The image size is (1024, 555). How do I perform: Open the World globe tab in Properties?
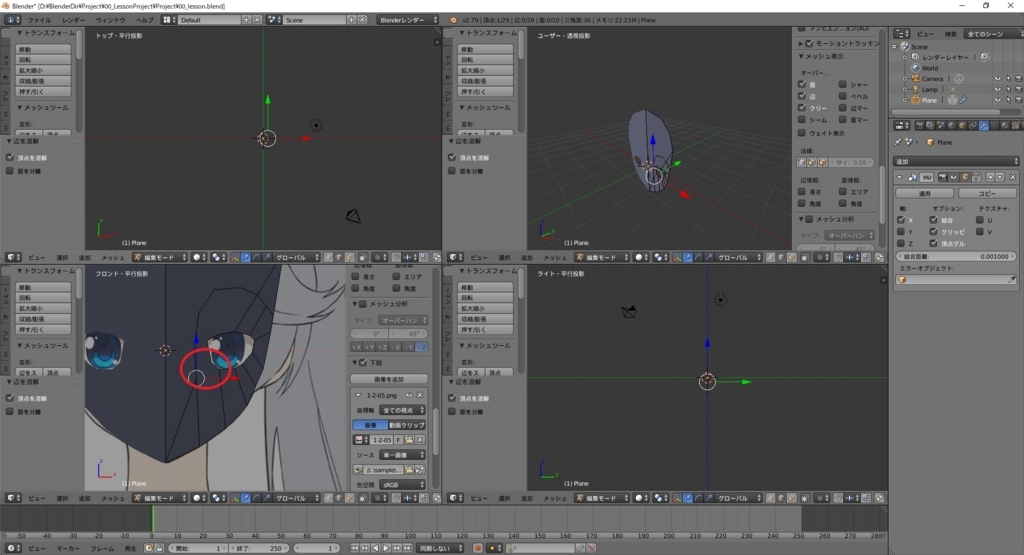[x=952, y=125]
